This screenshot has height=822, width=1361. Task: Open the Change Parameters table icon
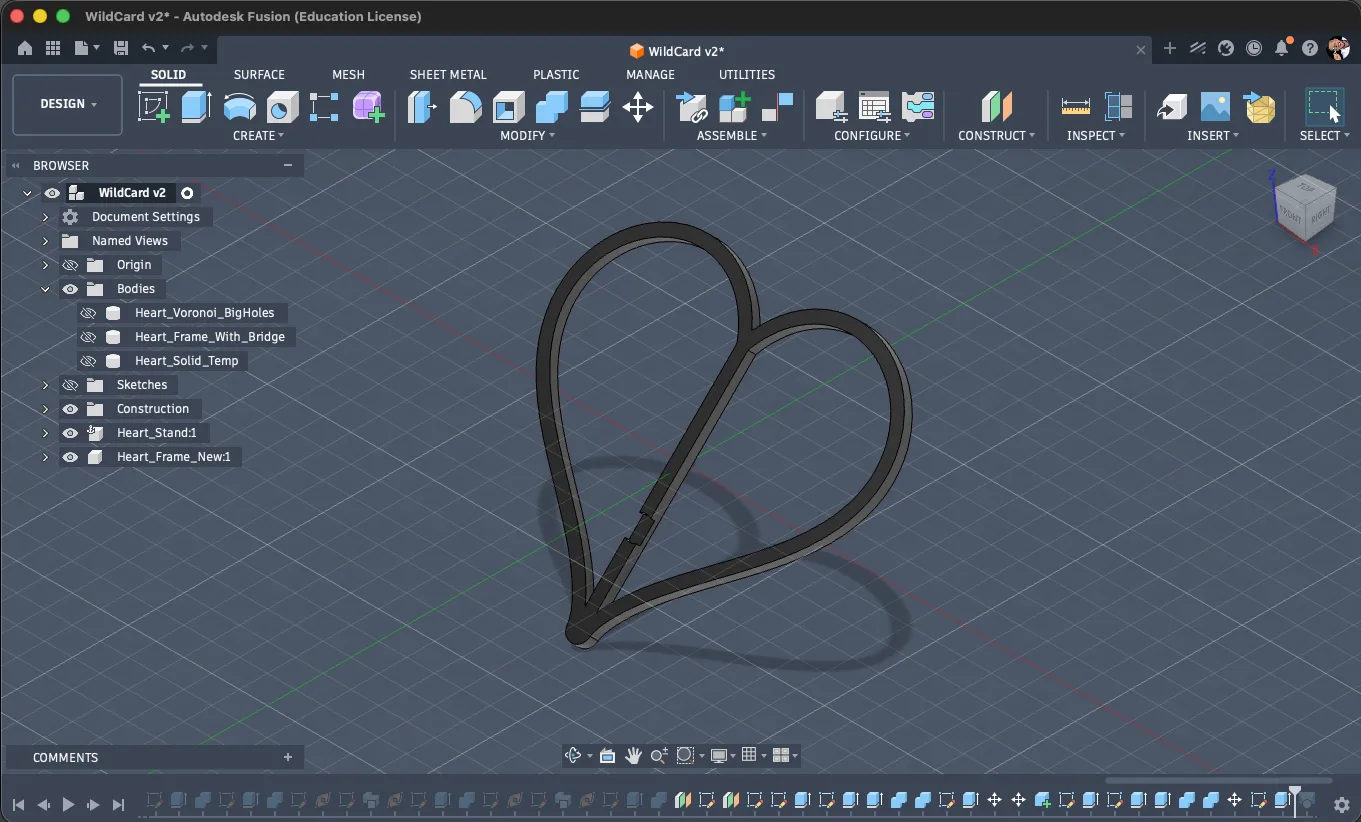click(874, 106)
